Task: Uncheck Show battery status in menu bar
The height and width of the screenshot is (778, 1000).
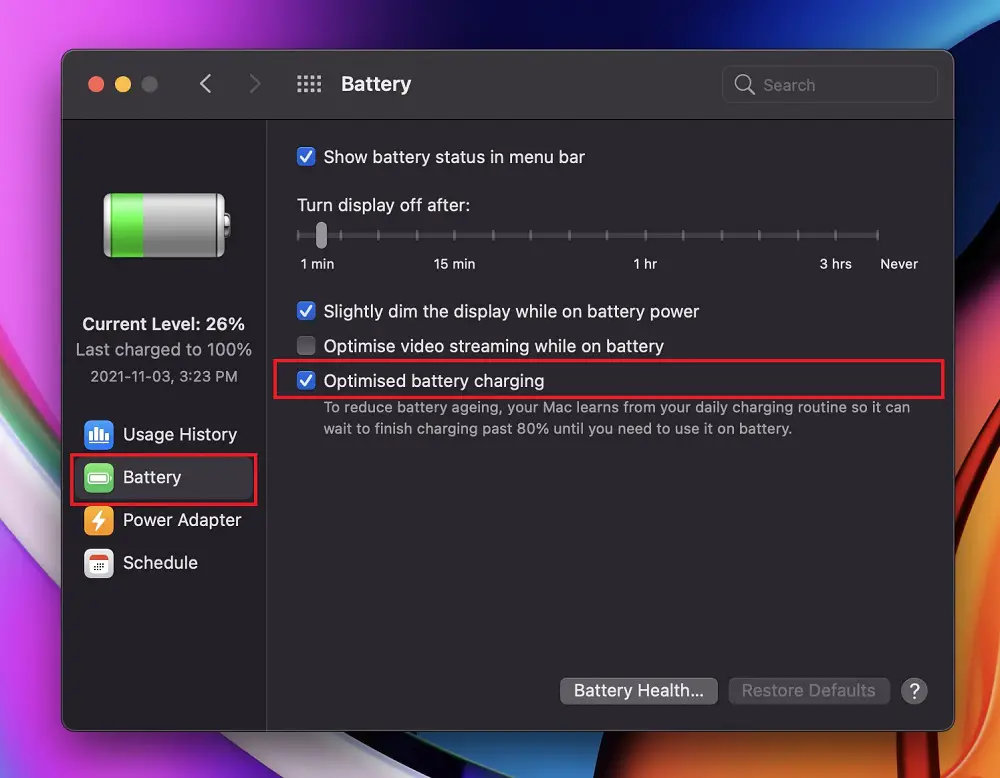Action: pyautogui.click(x=307, y=157)
